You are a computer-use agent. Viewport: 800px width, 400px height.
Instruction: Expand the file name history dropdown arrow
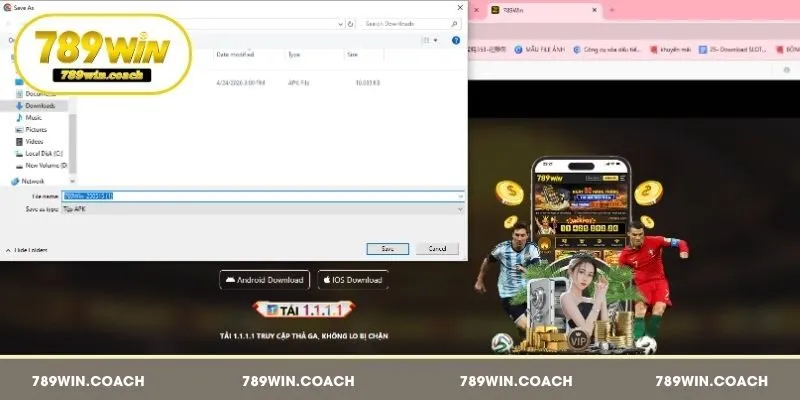(461, 196)
